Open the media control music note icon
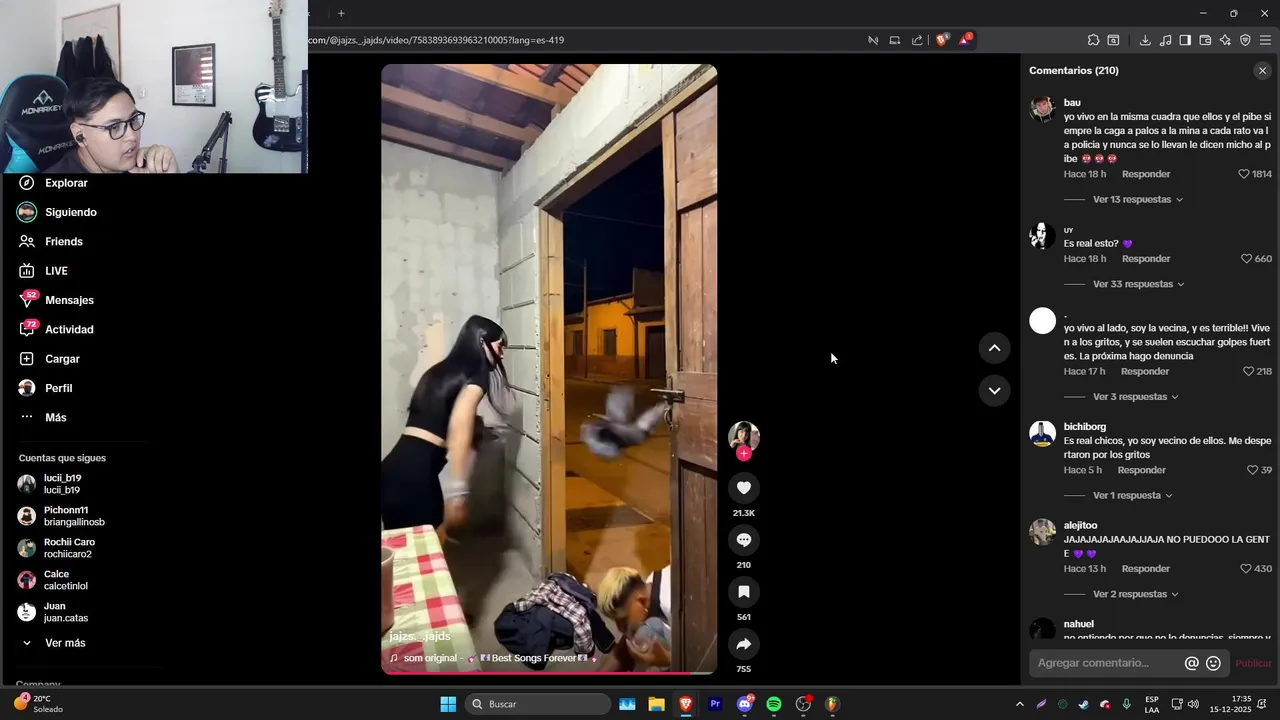The image size is (1280, 720). coord(1165,40)
